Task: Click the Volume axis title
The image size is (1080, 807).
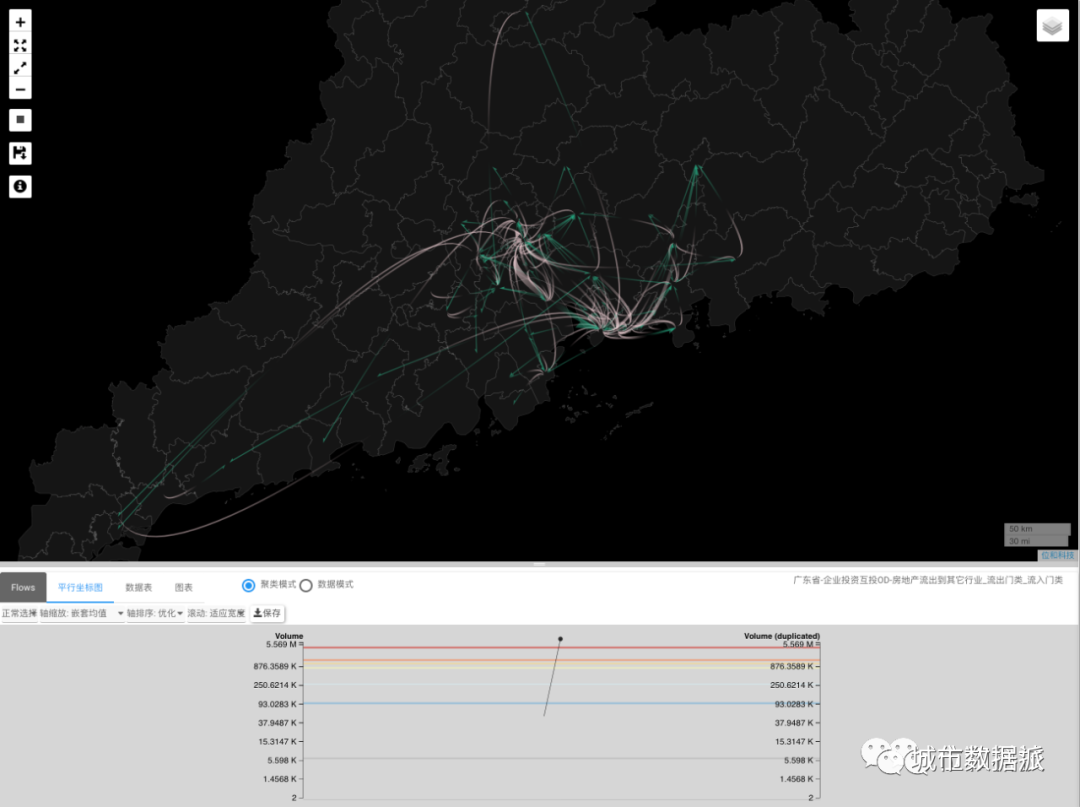Action: coord(289,636)
